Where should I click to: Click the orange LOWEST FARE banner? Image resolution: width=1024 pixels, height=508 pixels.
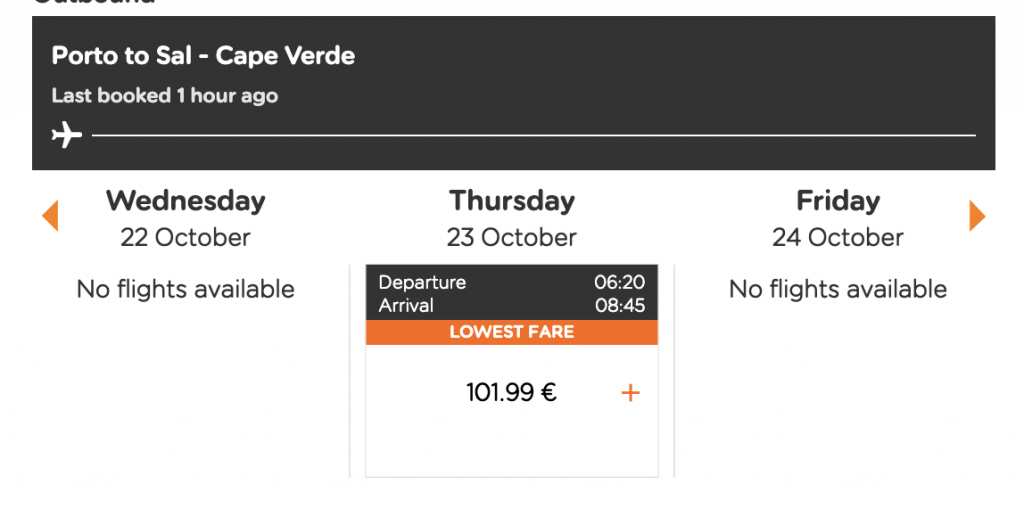click(x=511, y=332)
